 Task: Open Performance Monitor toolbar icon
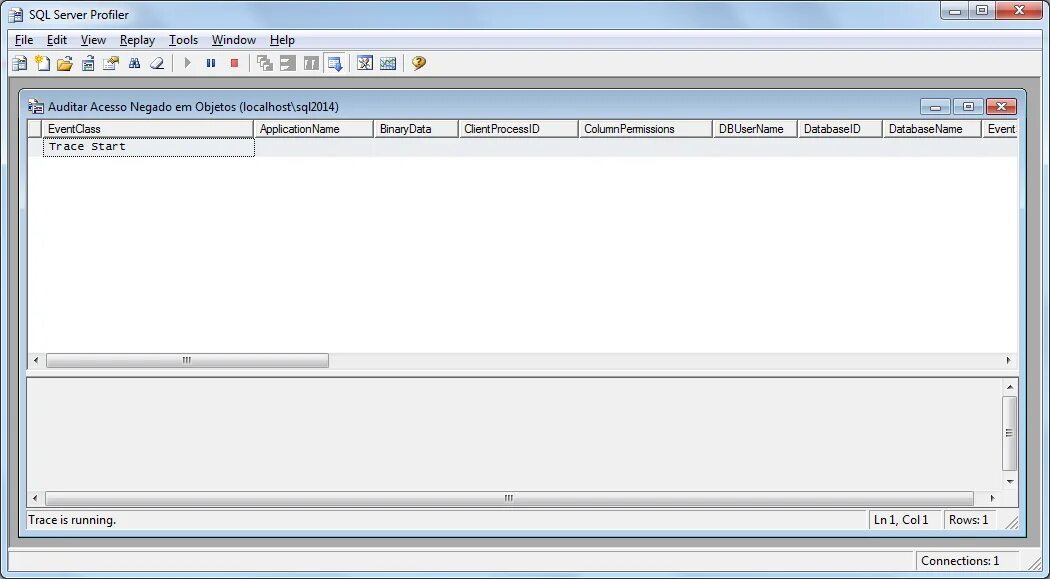click(x=388, y=64)
